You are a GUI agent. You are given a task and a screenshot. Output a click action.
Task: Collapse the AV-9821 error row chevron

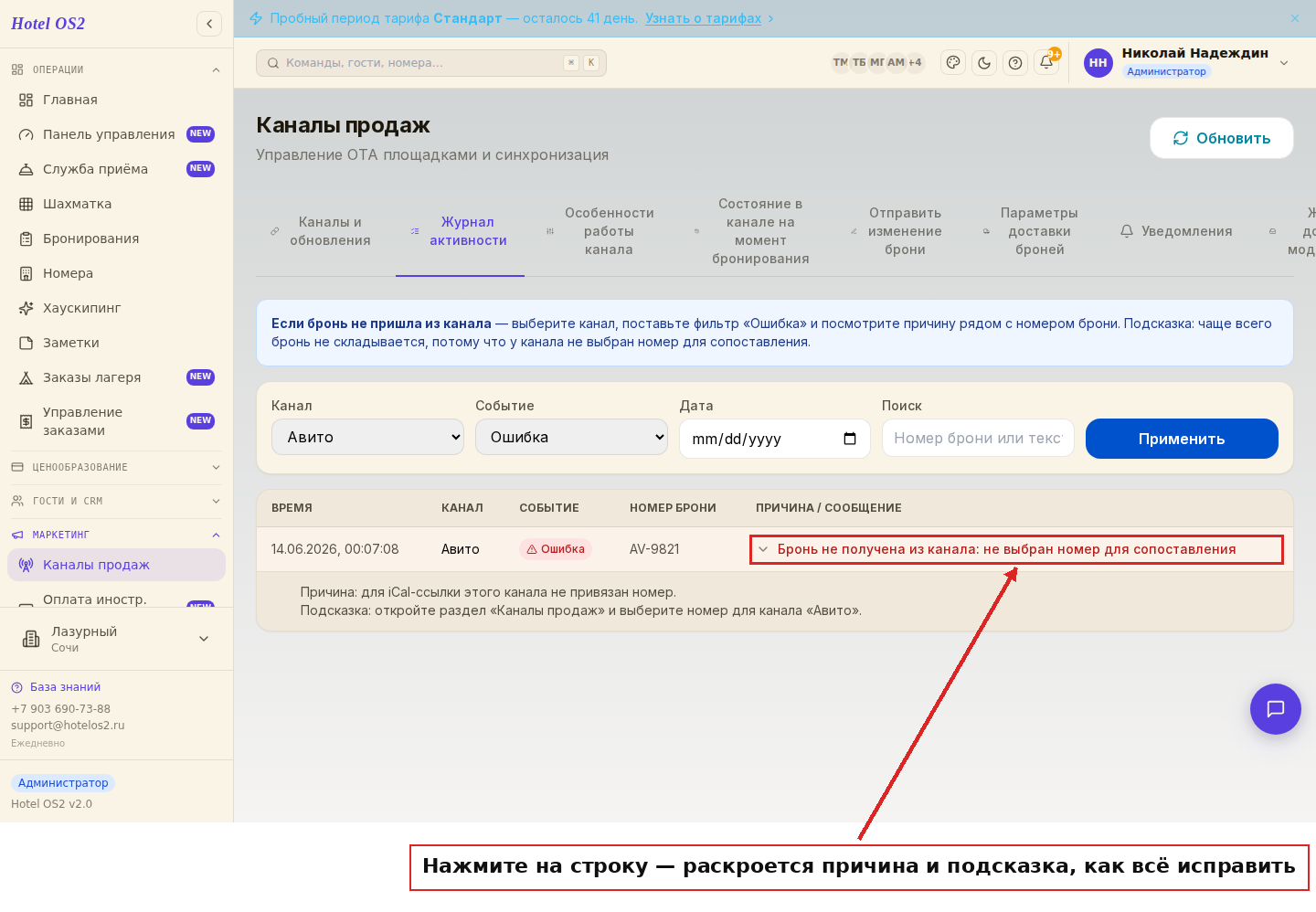tap(763, 549)
